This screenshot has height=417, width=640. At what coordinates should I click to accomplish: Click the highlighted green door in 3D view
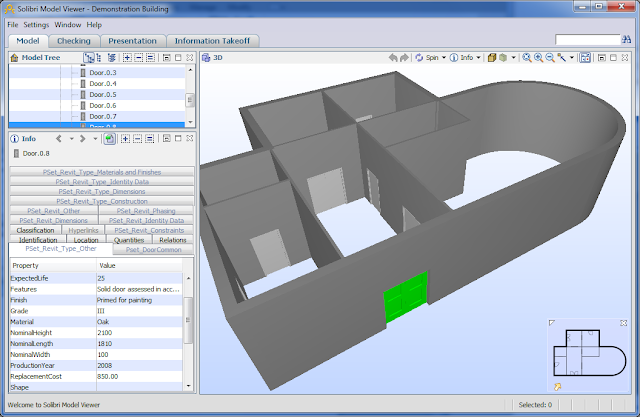[406, 297]
